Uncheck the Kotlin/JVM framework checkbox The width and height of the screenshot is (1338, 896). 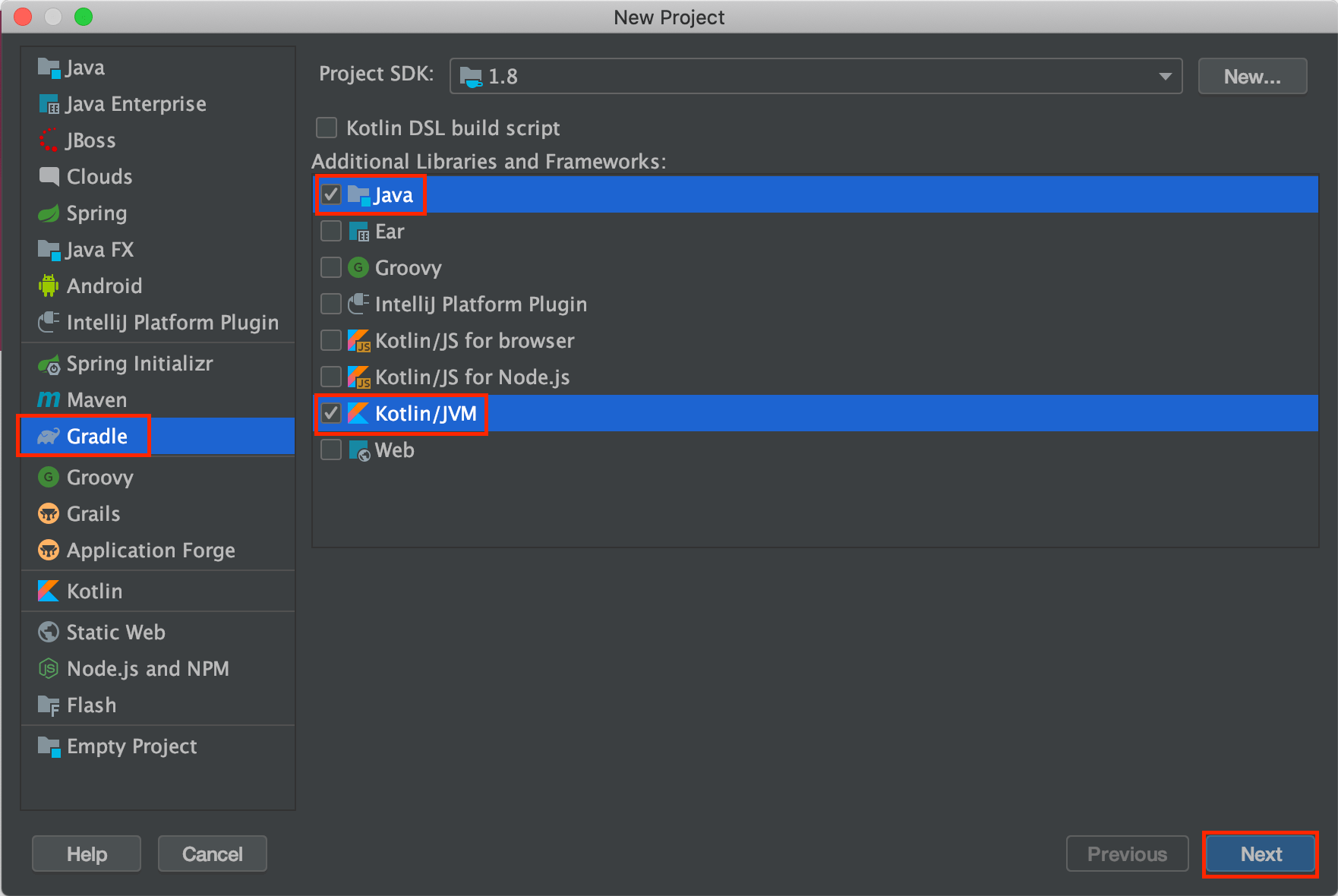coord(330,413)
